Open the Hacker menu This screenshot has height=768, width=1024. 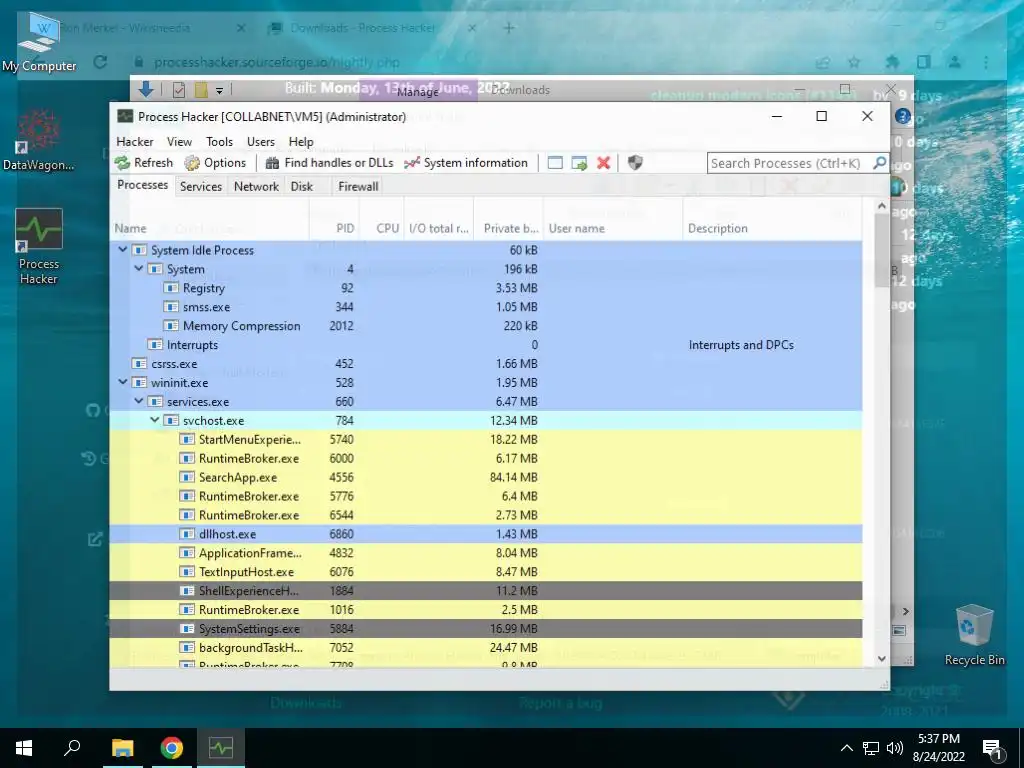coord(135,142)
